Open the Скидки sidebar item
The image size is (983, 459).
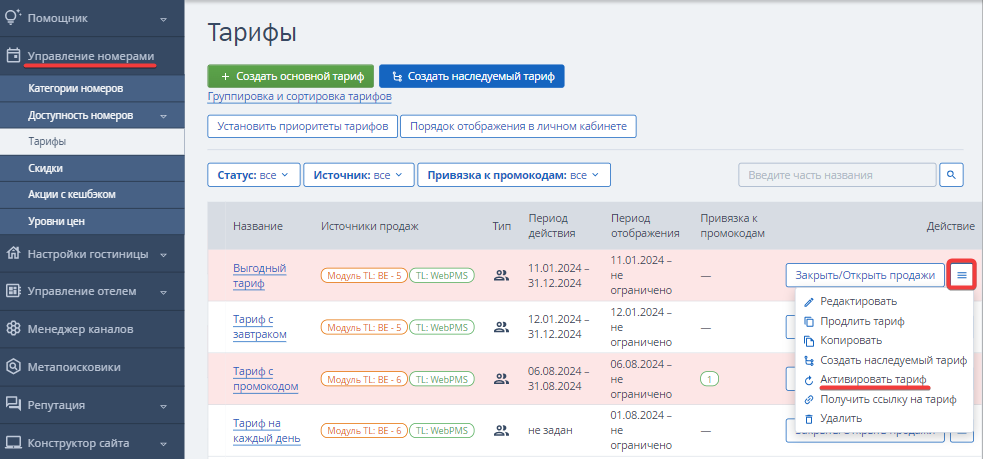click(x=92, y=169)
